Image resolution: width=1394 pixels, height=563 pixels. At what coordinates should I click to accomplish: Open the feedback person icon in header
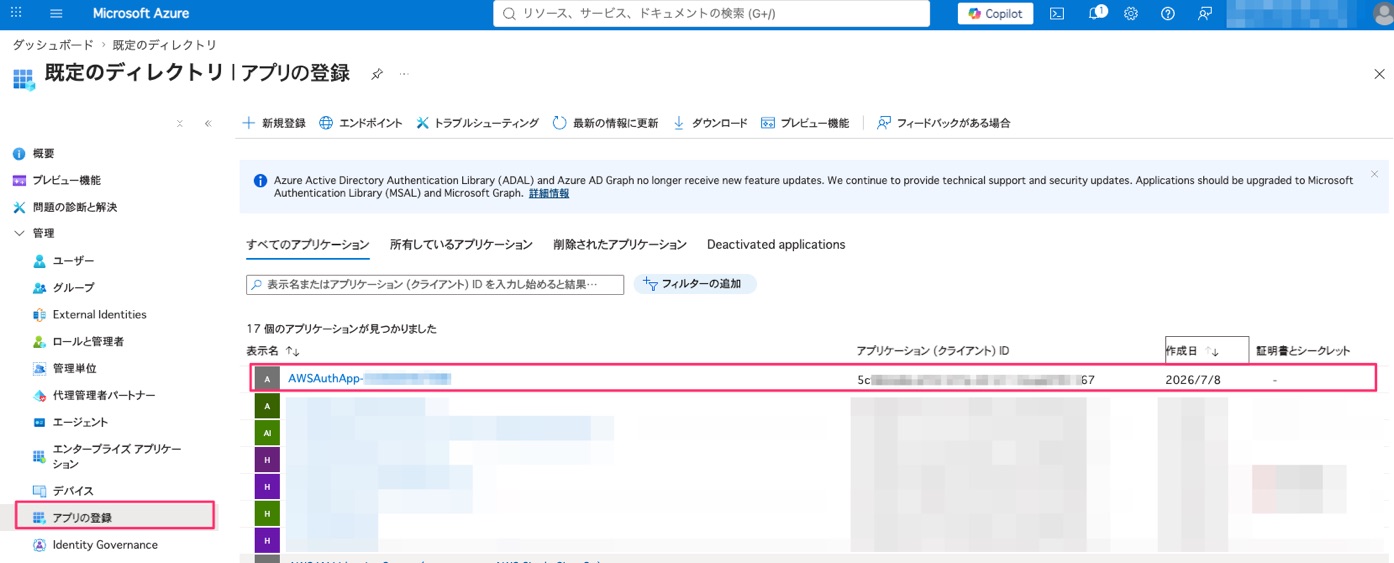click(x=1204, y=14)
